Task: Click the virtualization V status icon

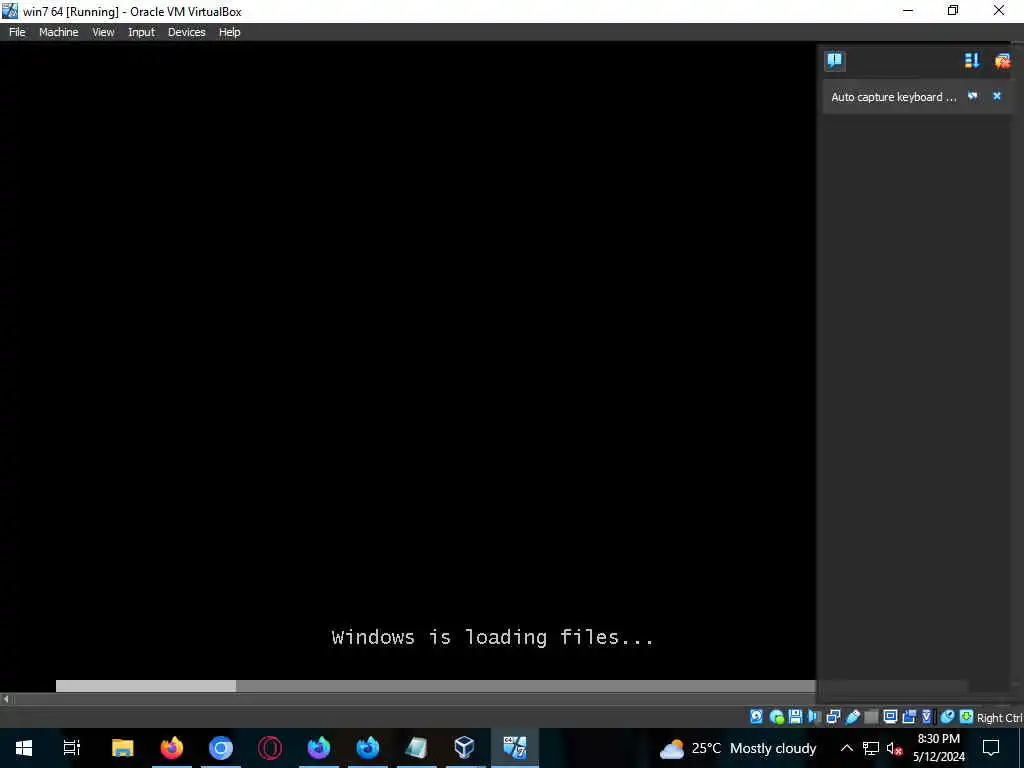Action: (x=927, y=716)
